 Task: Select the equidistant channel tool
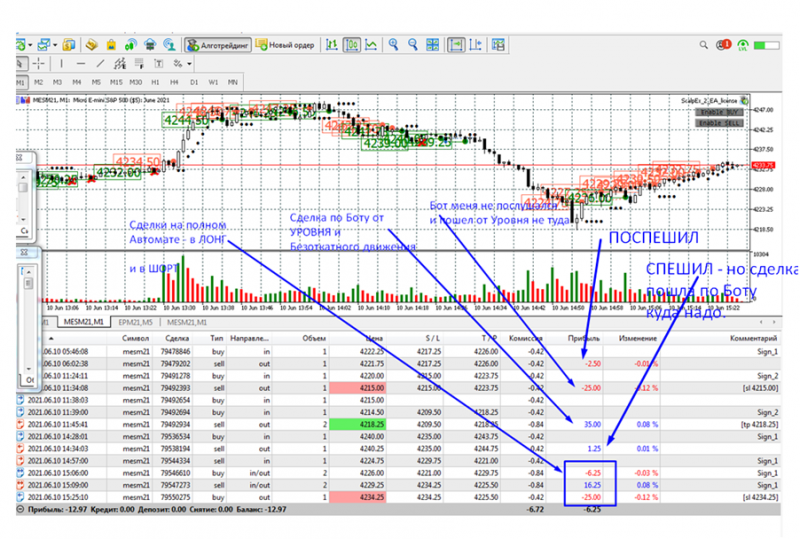[120, 64]
